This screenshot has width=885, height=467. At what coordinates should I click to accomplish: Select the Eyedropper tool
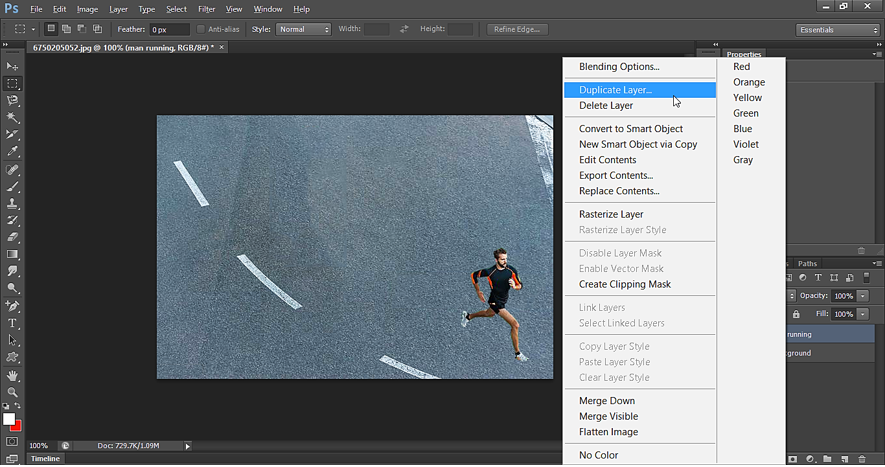pyautogui.click(x=13, y=151)
